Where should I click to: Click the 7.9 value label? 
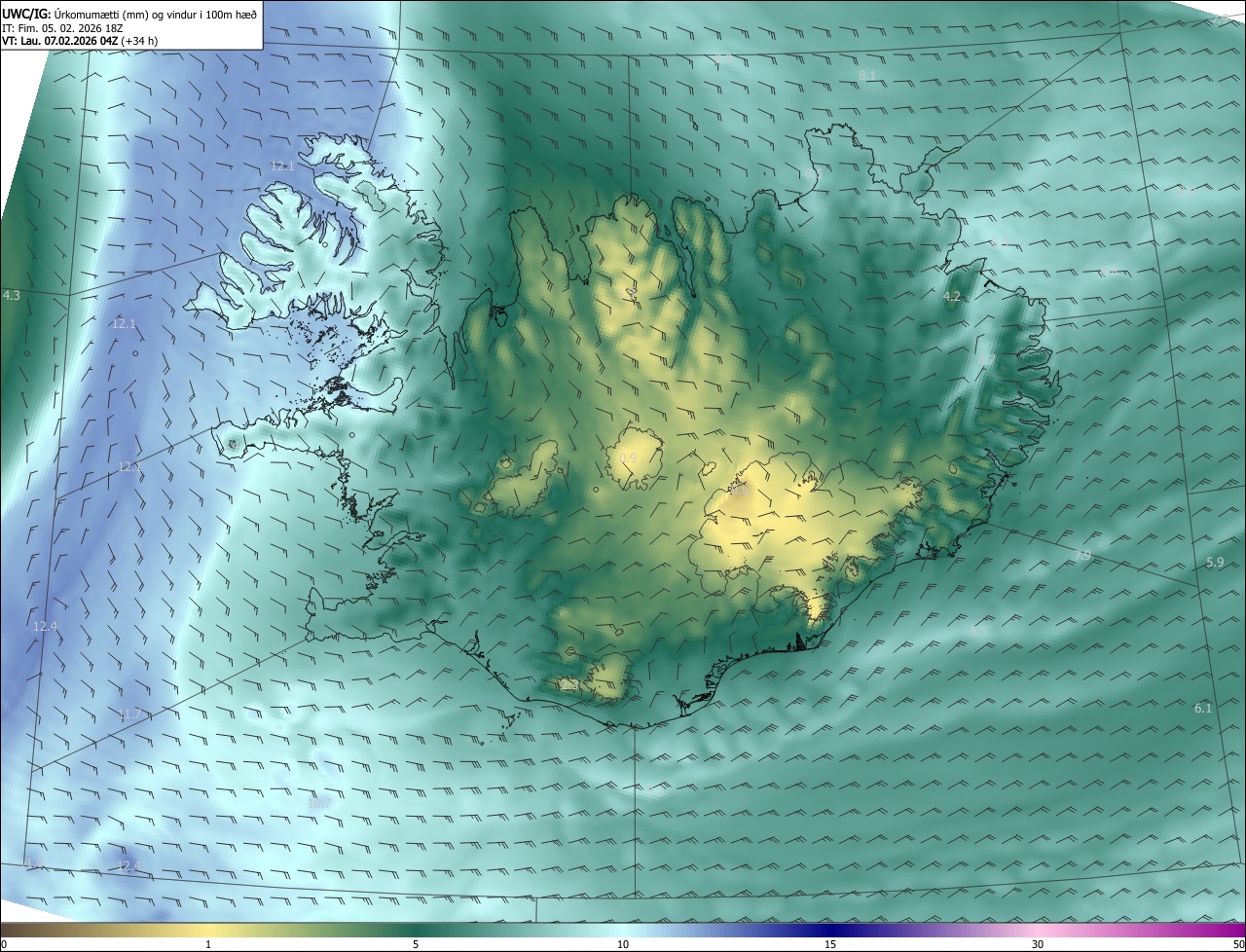1082,555
